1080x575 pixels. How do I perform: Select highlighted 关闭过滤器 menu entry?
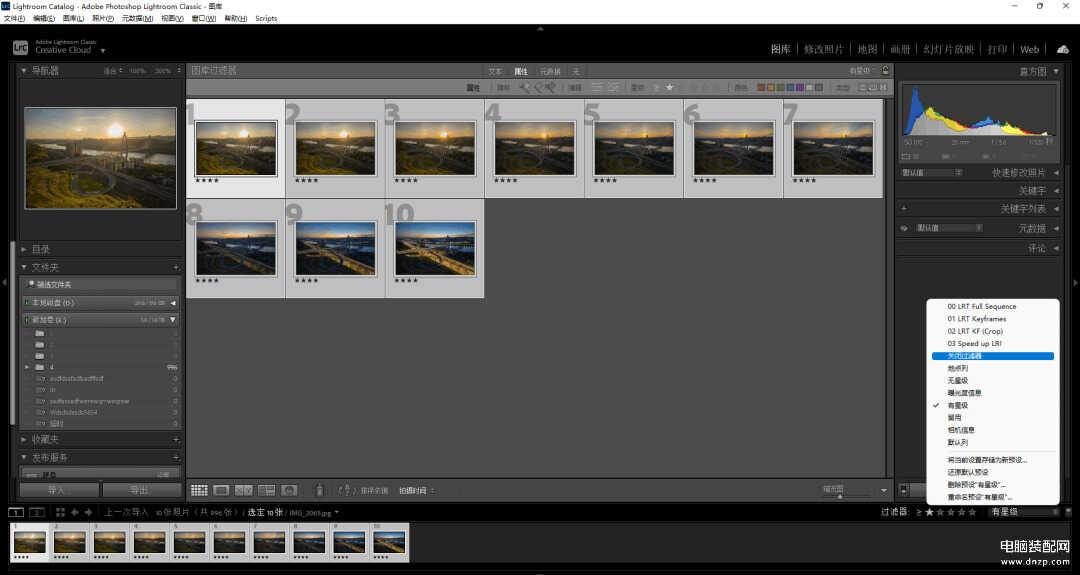pos(993,356)
